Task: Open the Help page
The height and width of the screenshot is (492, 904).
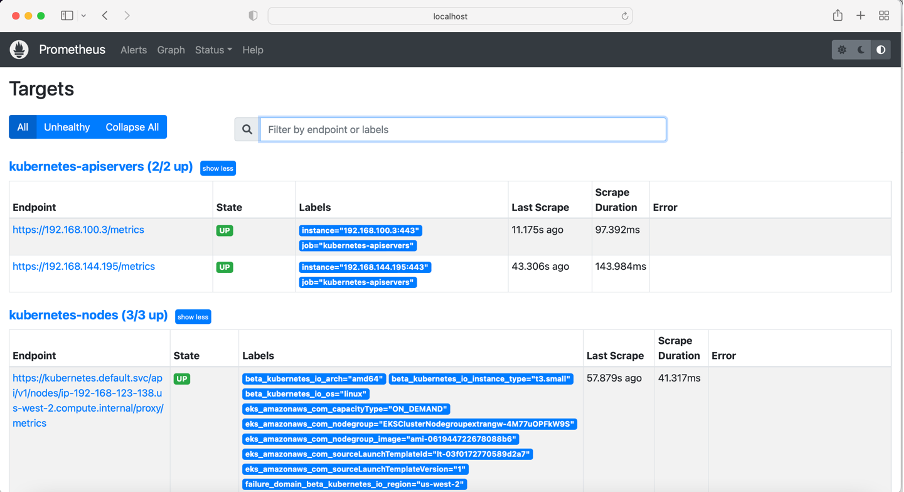Action: pyautogui.click(x=253, y=50)
